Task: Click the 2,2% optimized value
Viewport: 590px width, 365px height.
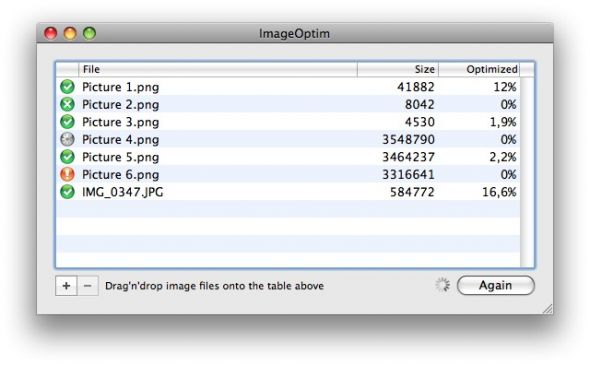Action: pos(503,157)
